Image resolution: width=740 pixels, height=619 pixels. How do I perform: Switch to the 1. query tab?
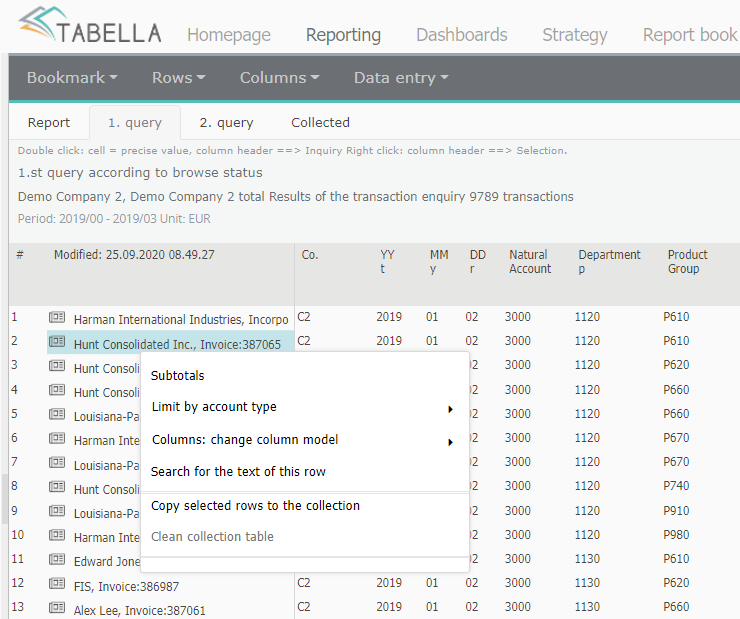pyautogui.click(x=135, y=123)
